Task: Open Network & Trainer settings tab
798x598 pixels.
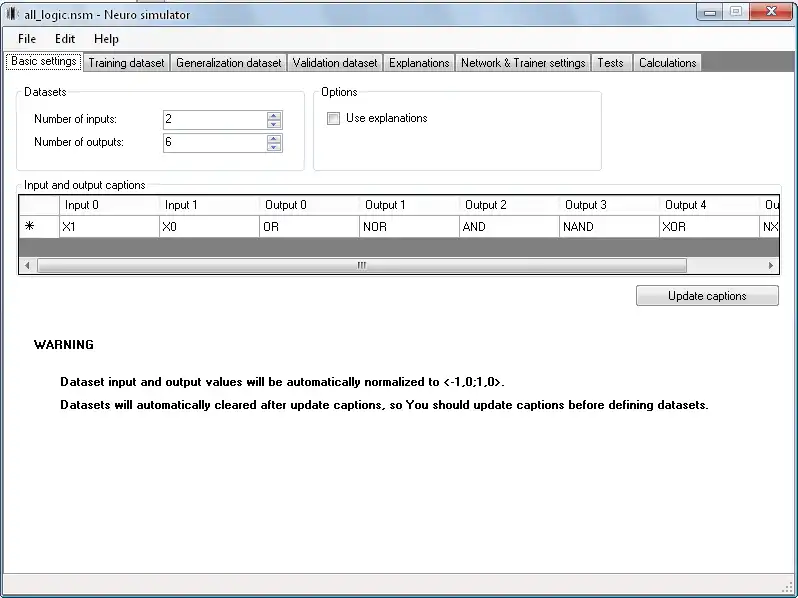Action: (523, 63)
